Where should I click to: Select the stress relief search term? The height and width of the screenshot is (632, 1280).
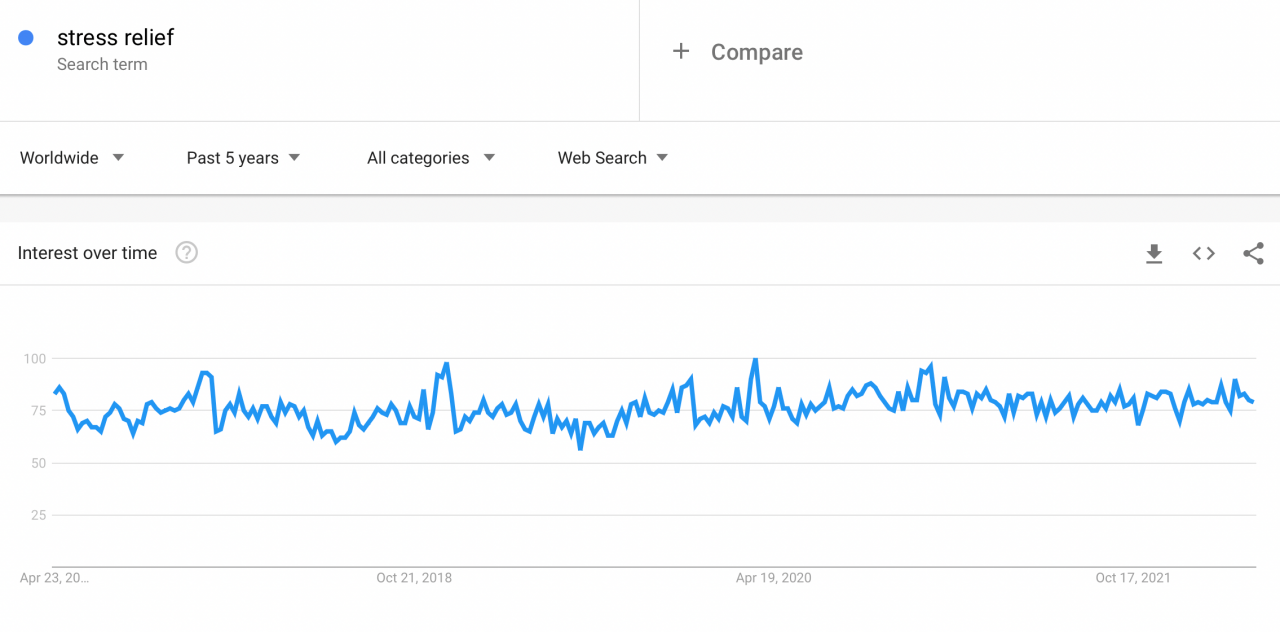[116, 37]
